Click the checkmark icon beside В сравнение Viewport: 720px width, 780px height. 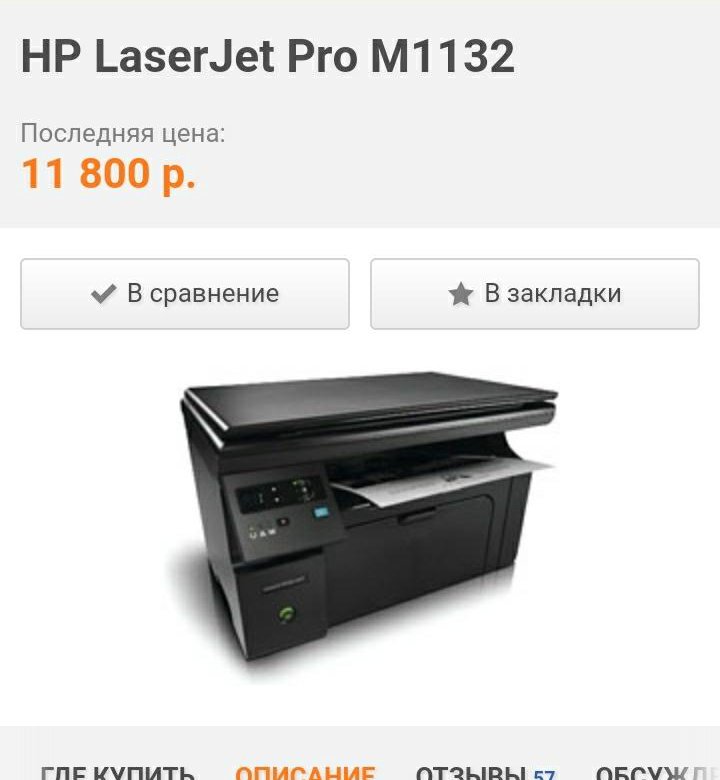(103, 293)
